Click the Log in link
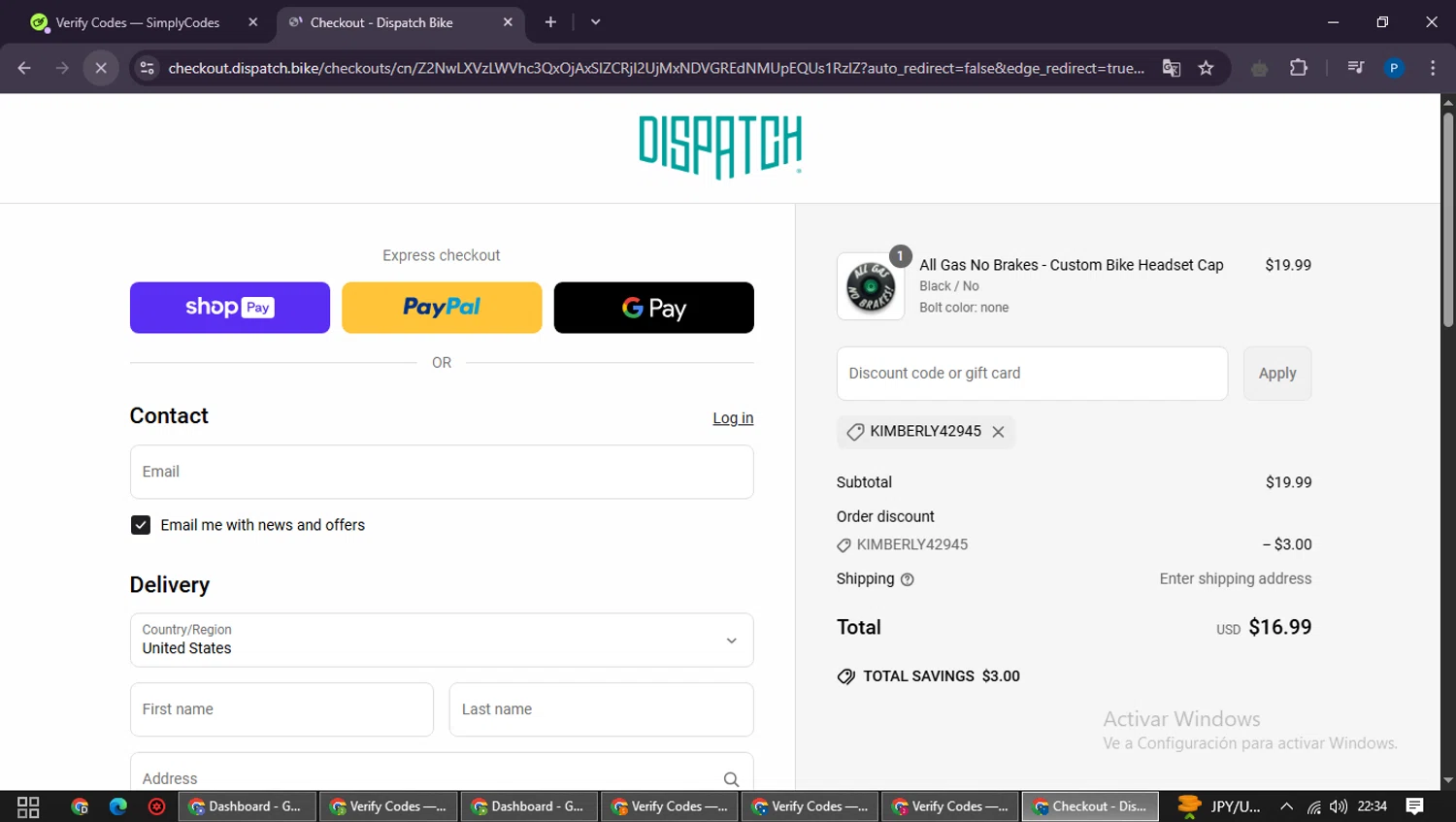 click(x=733, y=418)
